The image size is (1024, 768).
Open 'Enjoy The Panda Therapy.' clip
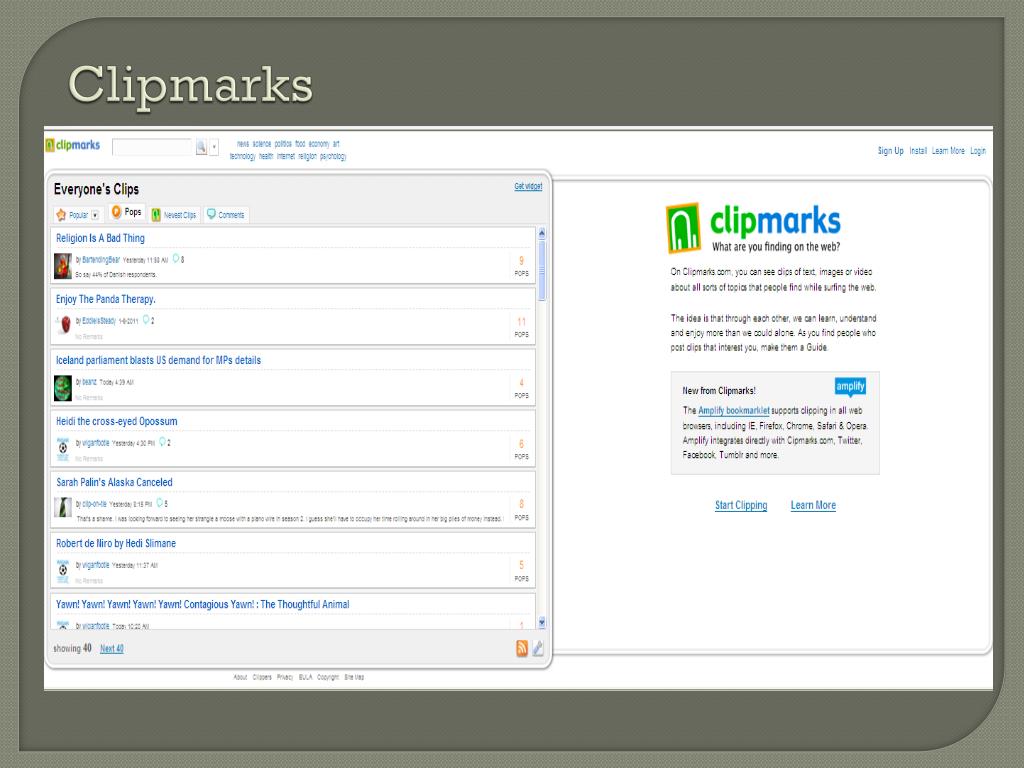coord(105,299)
